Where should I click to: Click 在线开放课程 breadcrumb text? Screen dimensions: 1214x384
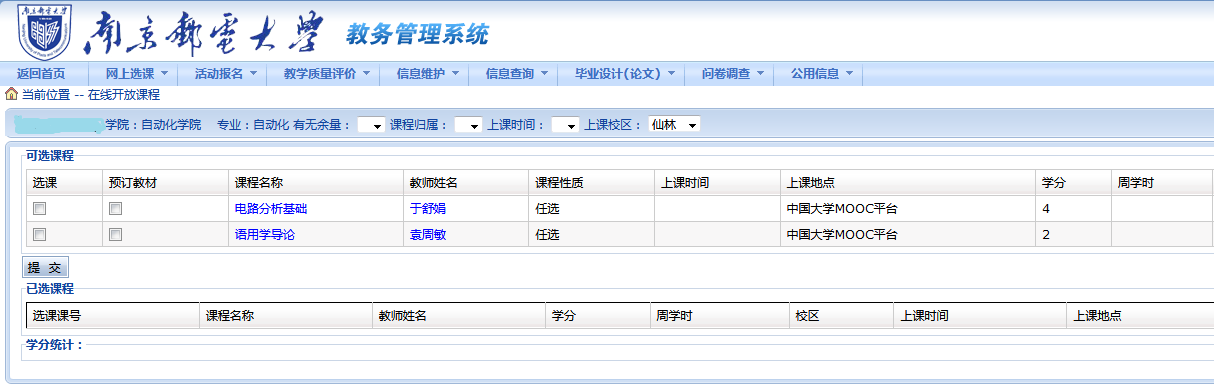click(123, 94)
